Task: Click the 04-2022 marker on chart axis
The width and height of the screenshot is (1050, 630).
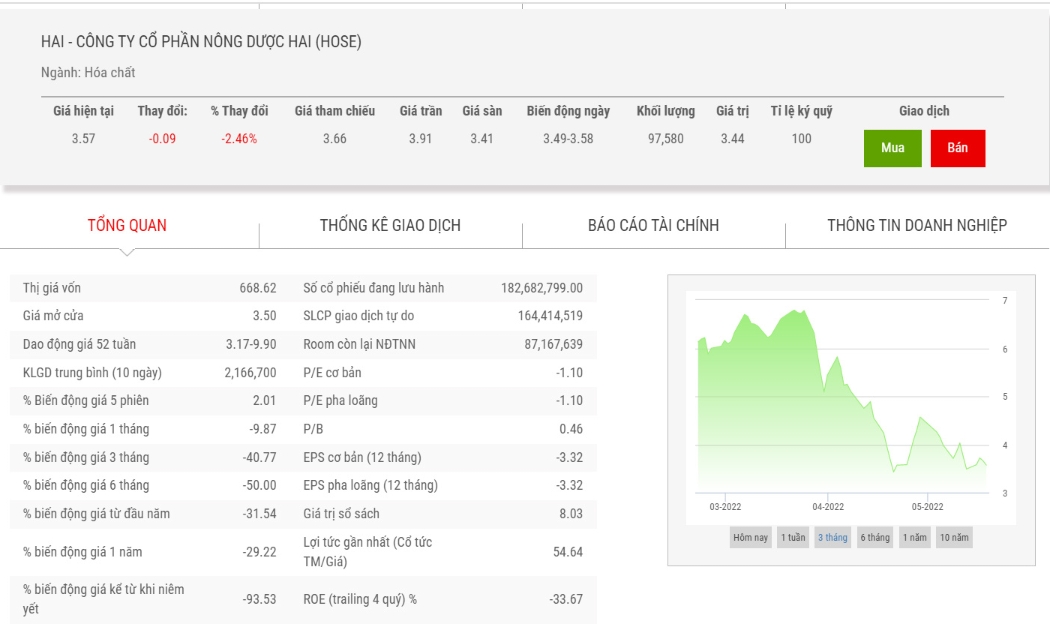Action: [828, 507]
